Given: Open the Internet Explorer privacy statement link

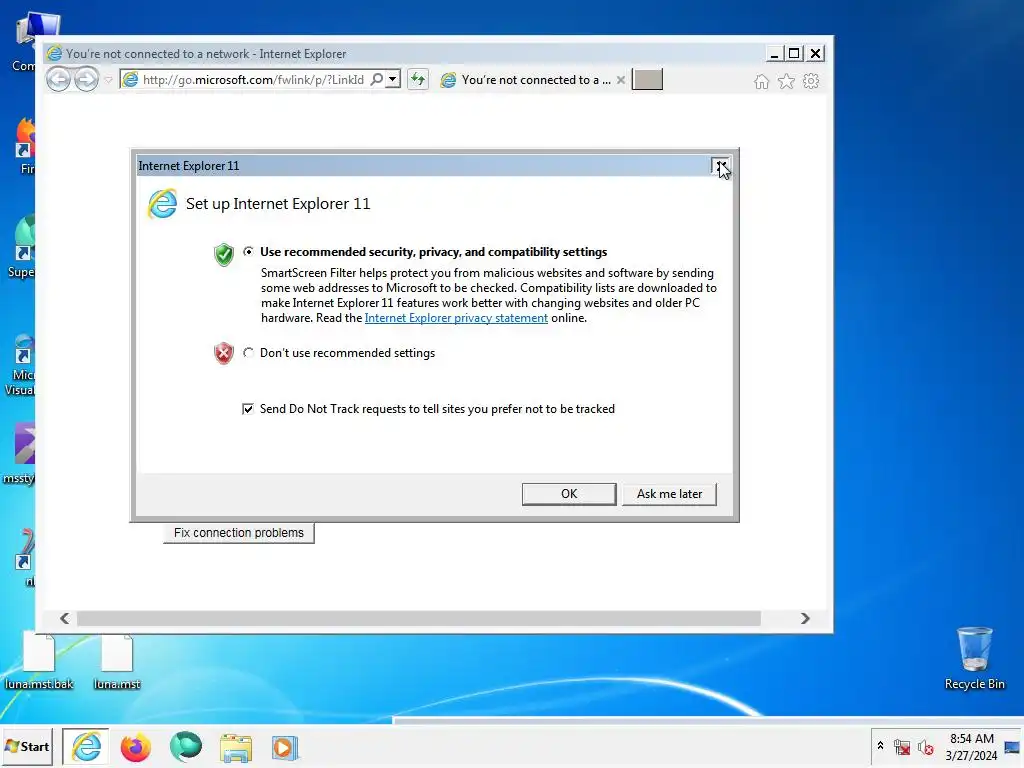Looking at the screenshot, I should pyautogui.click(x=456, y=318).
